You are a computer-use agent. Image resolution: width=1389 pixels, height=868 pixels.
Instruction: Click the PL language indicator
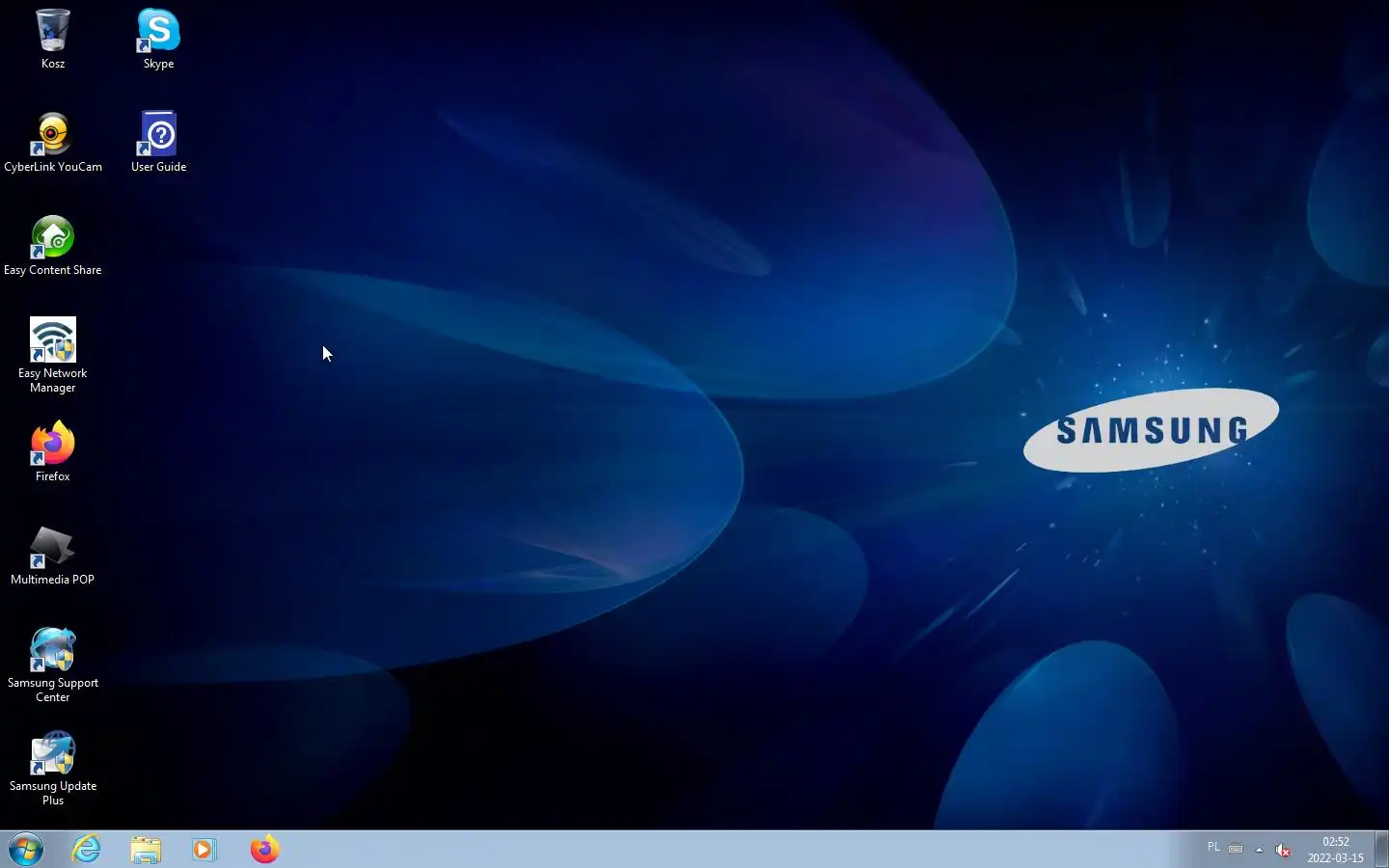point(1213,847)
